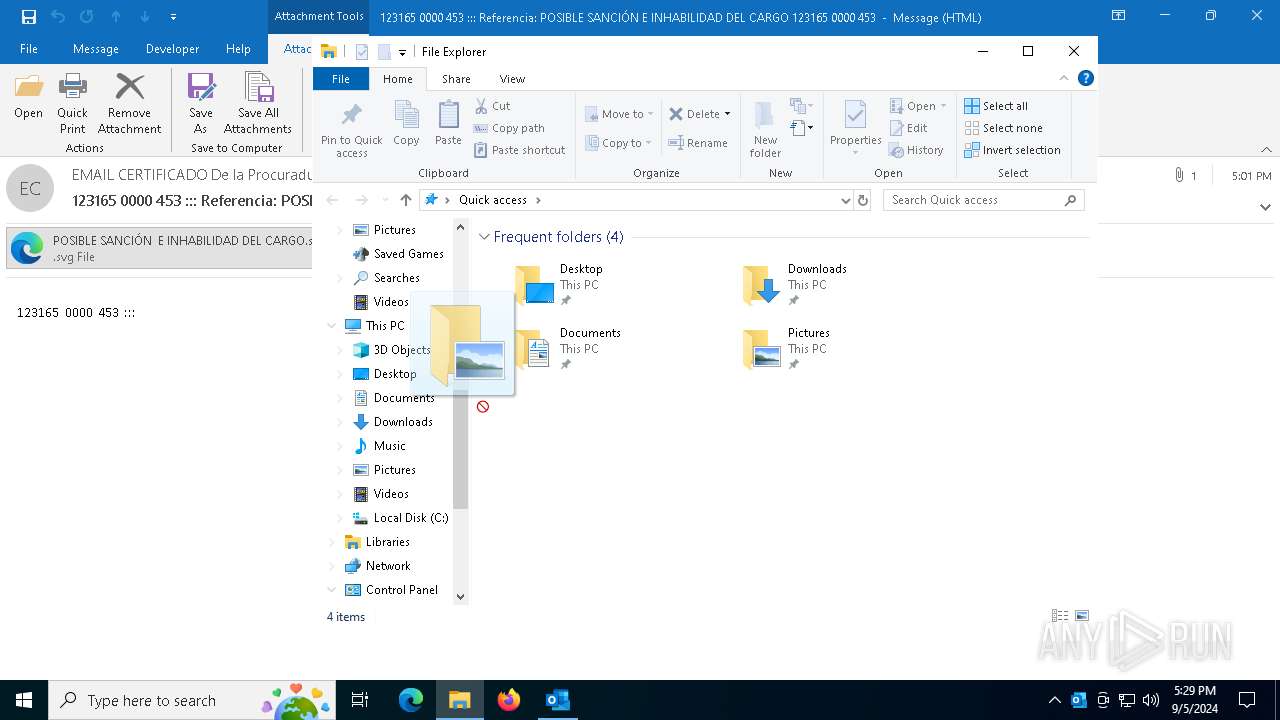Click the Search Quick access box

pos(984,200)
